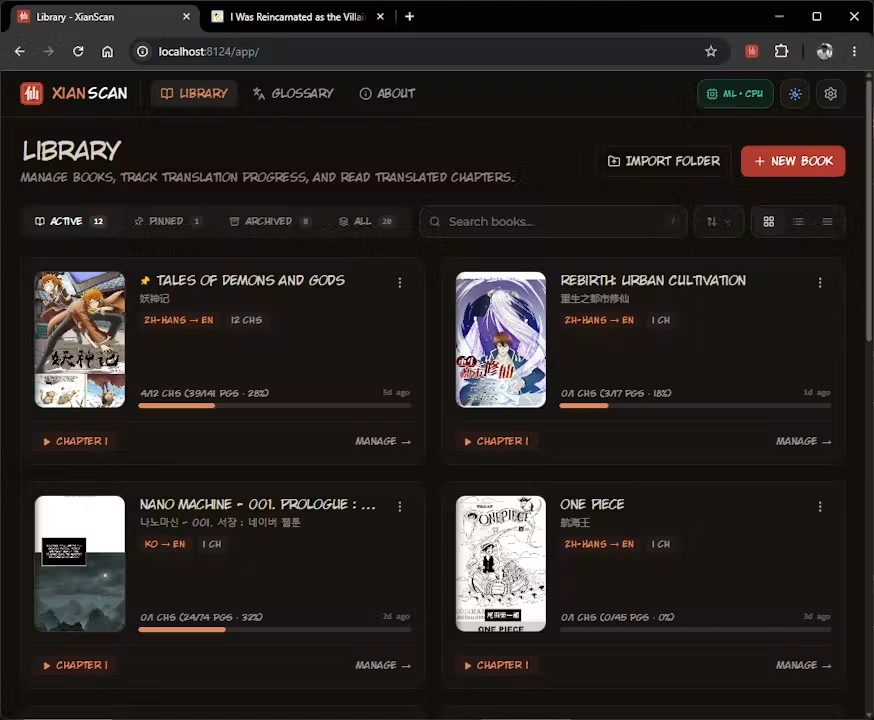Screen dimensions: 874x720
Task: Open Rebirth: Urban Cultivation cover thumbnail
Action: click(x=501, y=339)
